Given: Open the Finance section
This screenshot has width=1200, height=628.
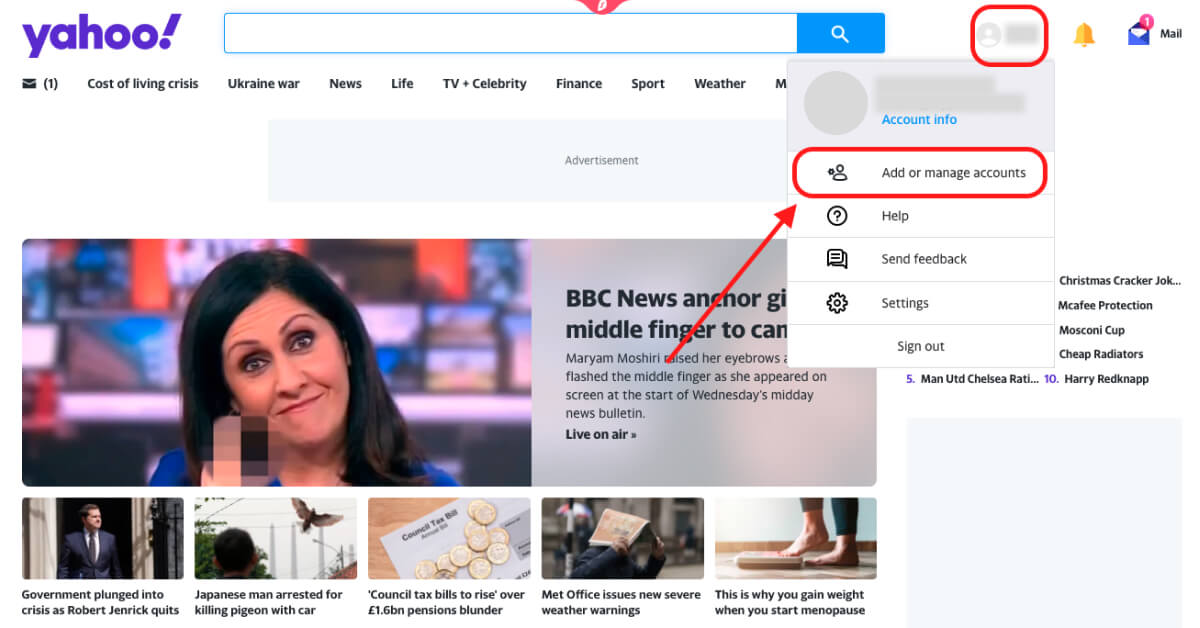Looking at the screenshot, I should [x=579, y=84].
